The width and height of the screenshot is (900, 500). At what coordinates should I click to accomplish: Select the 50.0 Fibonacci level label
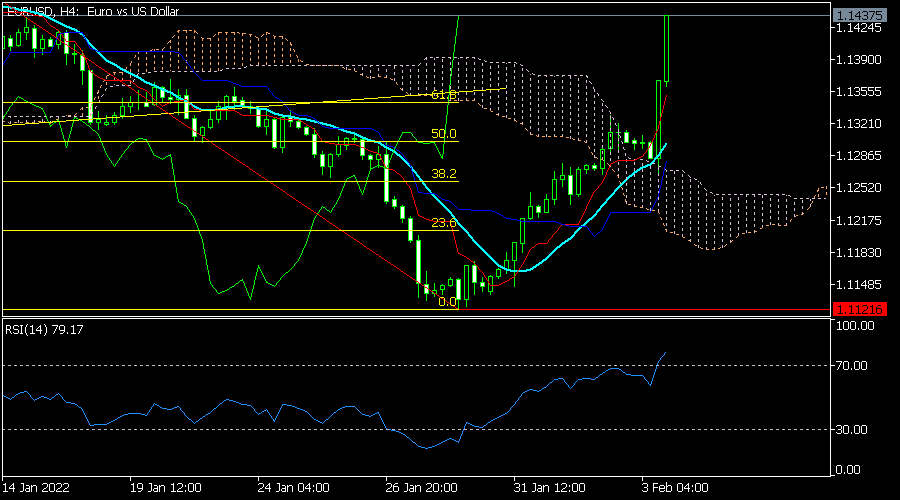[x=444, y=134]
